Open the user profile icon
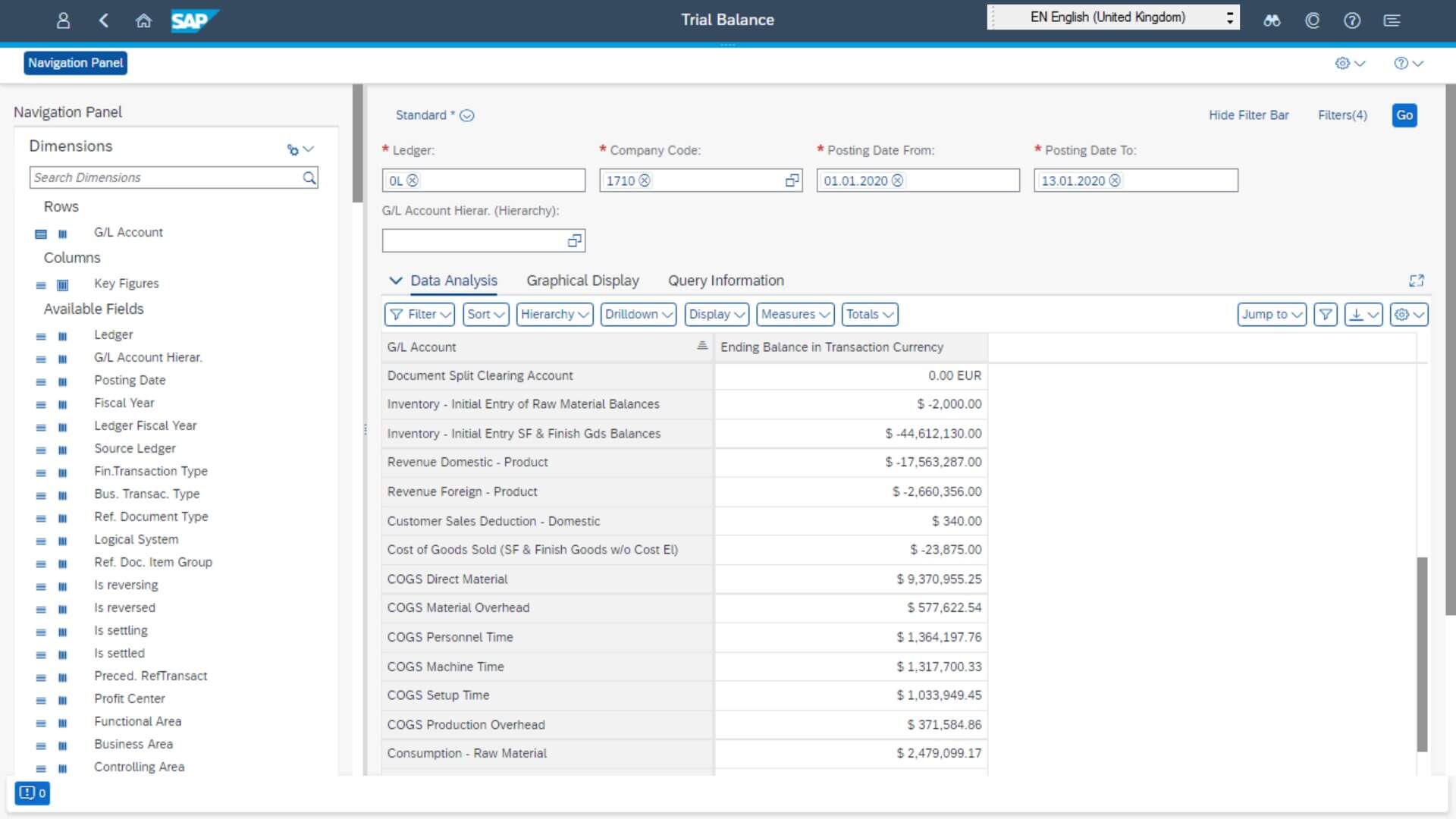Screen dimensions: 1456x819 pos(64,20)
